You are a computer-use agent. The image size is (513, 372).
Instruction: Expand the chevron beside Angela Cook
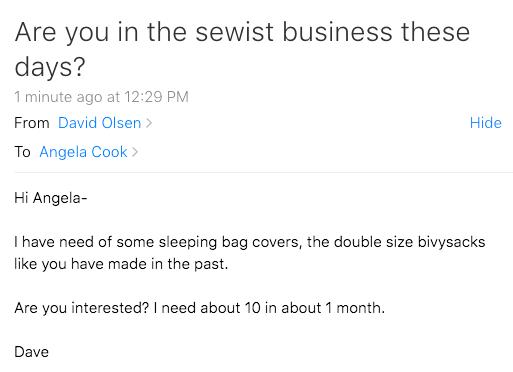click(135, 152)
